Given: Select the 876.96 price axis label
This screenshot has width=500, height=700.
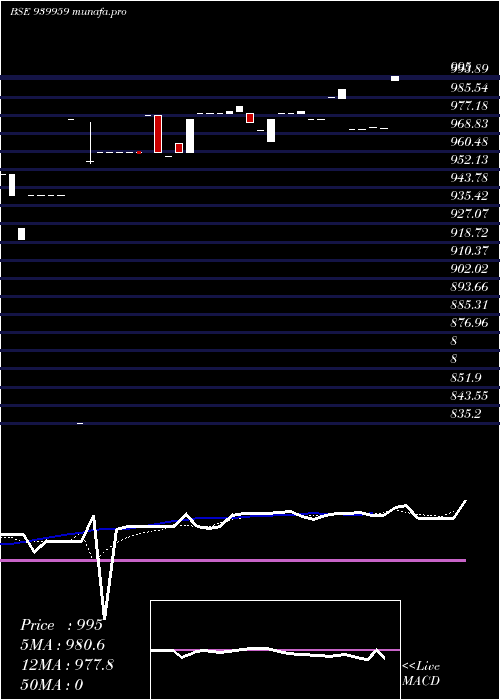Looking at the screenshot, I should [469, 322].
